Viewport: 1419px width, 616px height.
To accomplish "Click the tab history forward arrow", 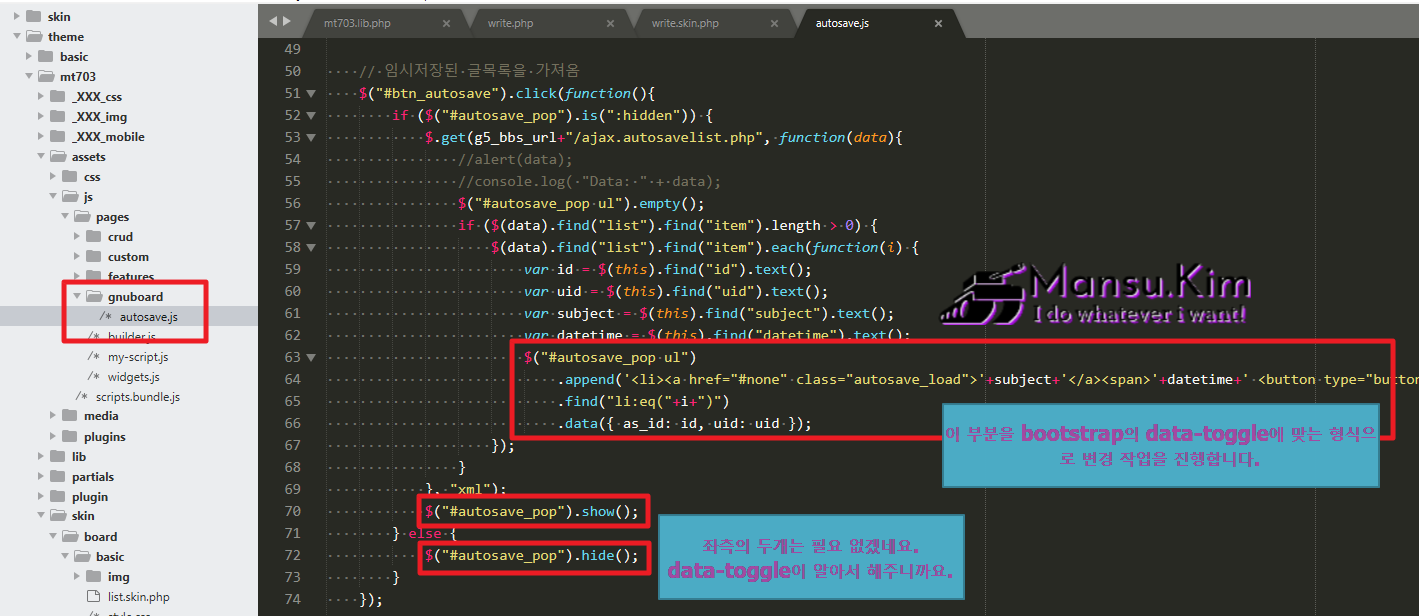I will 288,21.
